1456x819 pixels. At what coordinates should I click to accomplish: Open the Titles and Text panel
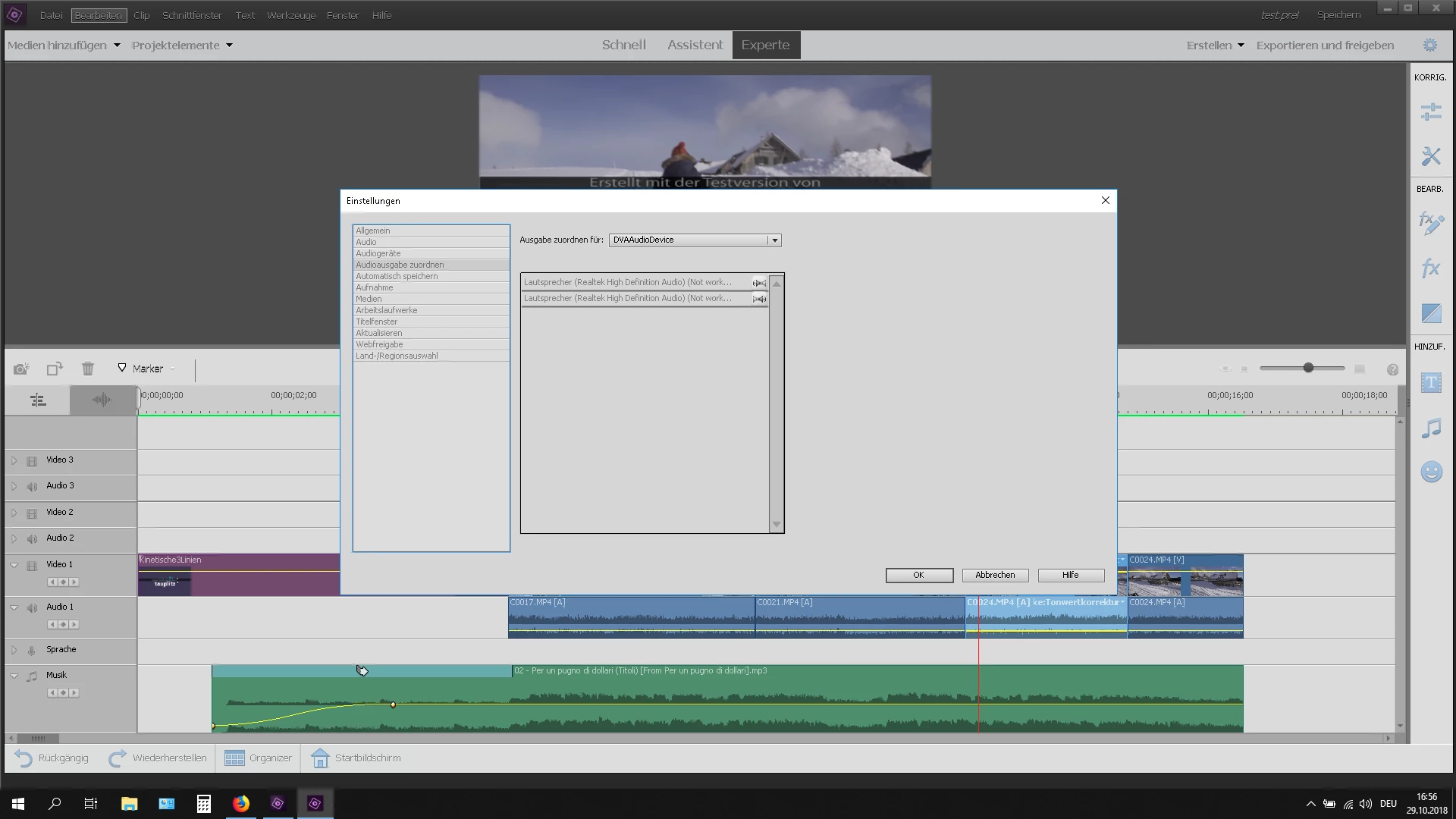1430,383
